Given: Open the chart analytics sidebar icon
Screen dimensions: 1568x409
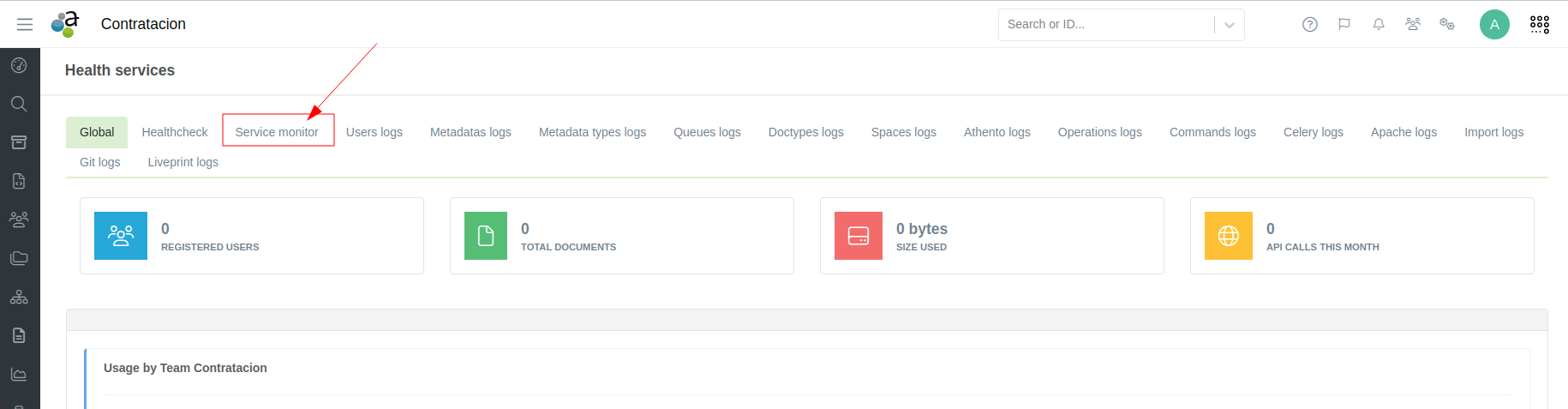Looking at the screenshot, I should (x=19, y=374).
